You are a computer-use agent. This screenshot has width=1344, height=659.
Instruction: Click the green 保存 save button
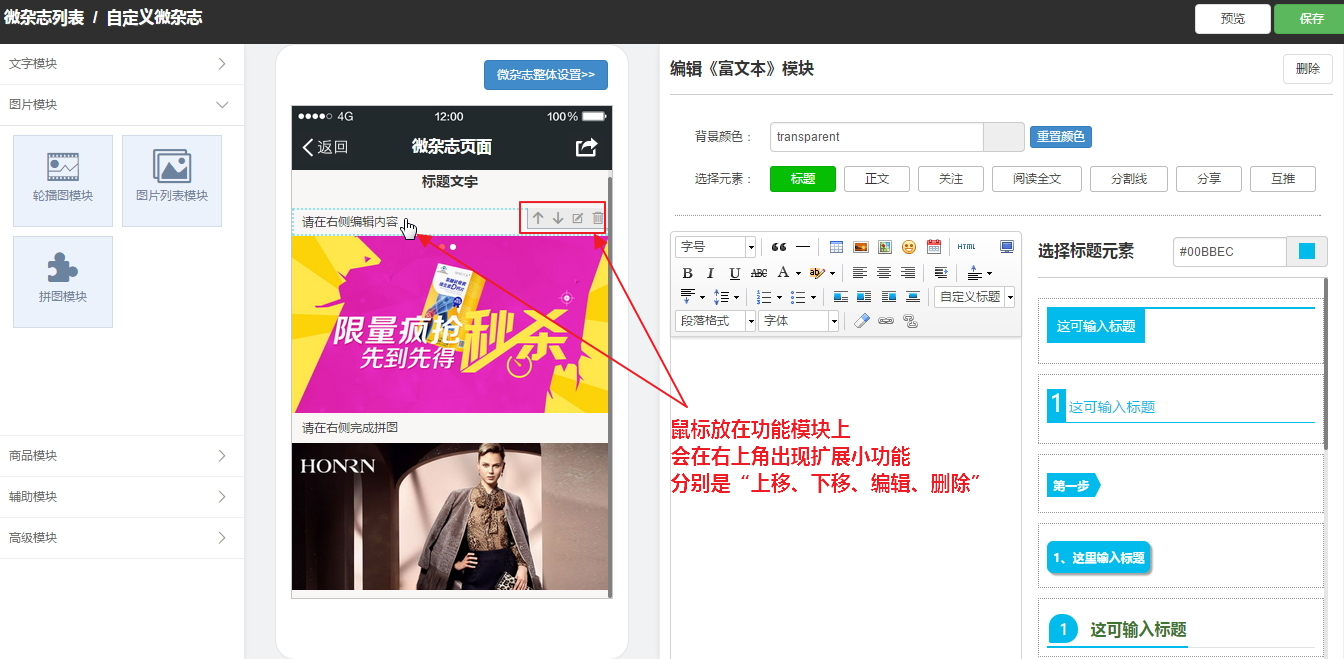tap(1311, 18)
